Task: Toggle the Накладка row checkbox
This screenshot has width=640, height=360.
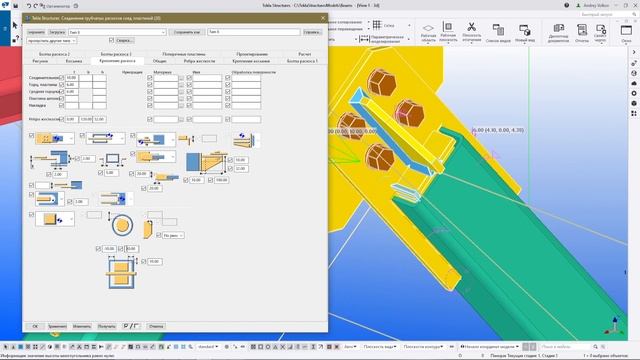Action: pyautogui.click(x=62, y=105)
